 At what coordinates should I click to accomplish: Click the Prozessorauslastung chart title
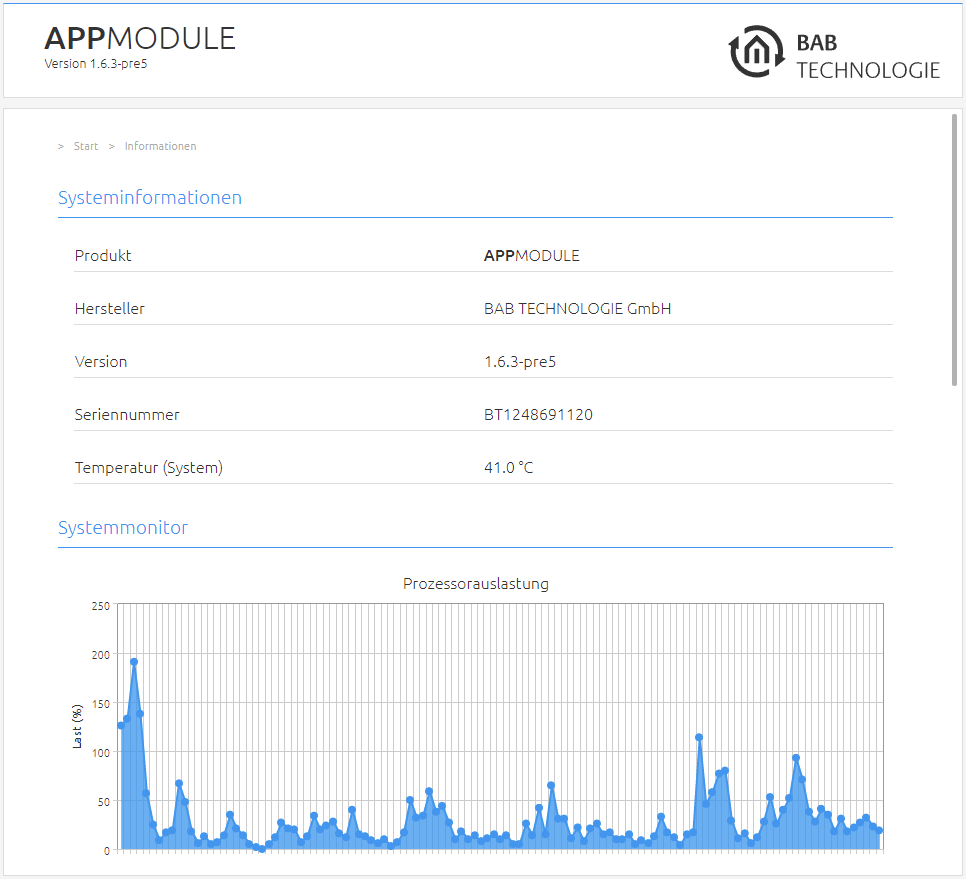[x=476, y=583]
